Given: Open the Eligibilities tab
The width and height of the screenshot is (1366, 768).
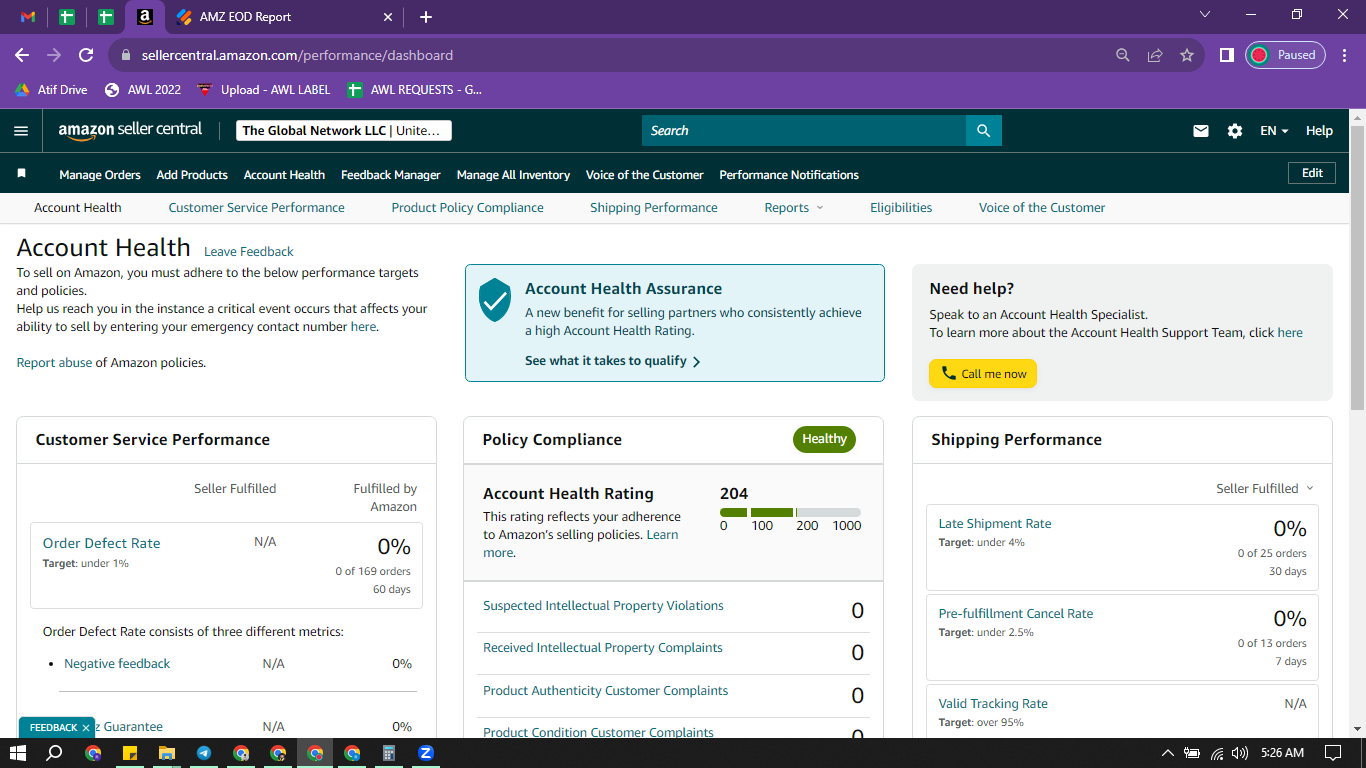Looking at the screenshot, I should click(x=901, y=208).
